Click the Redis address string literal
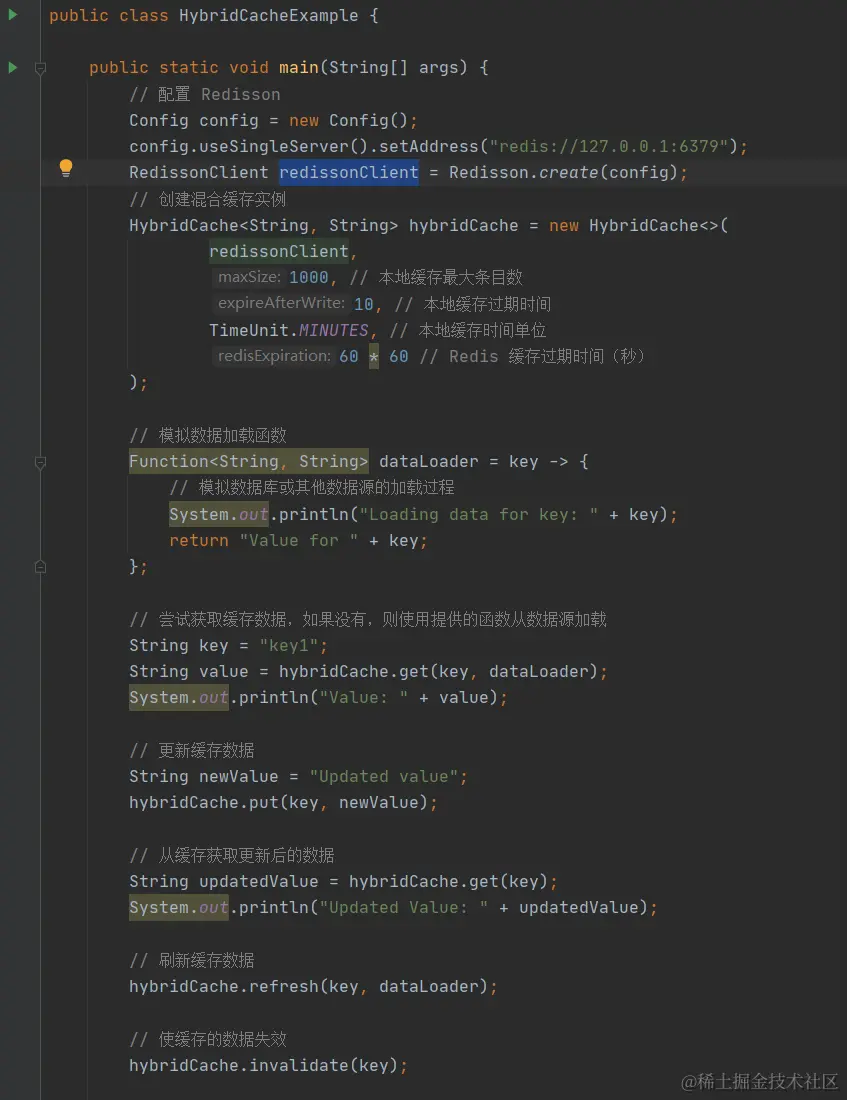The width and height of the screenshot is (847, 1100). point(608,146)
